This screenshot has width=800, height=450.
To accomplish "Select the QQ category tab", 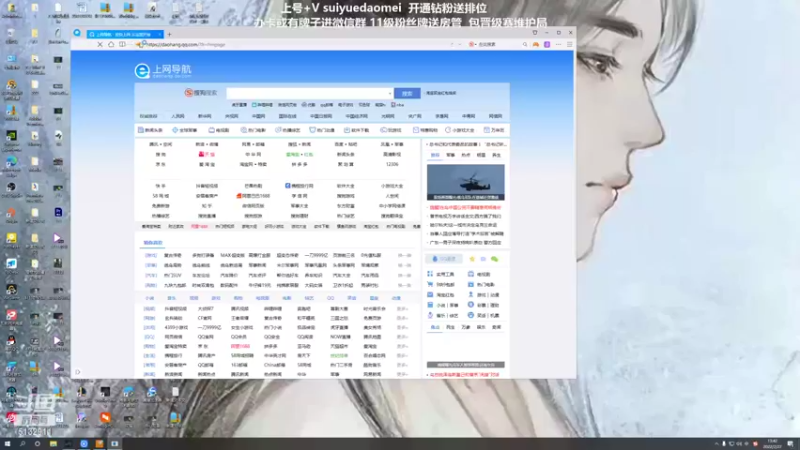I will click(x=330, y=298).
